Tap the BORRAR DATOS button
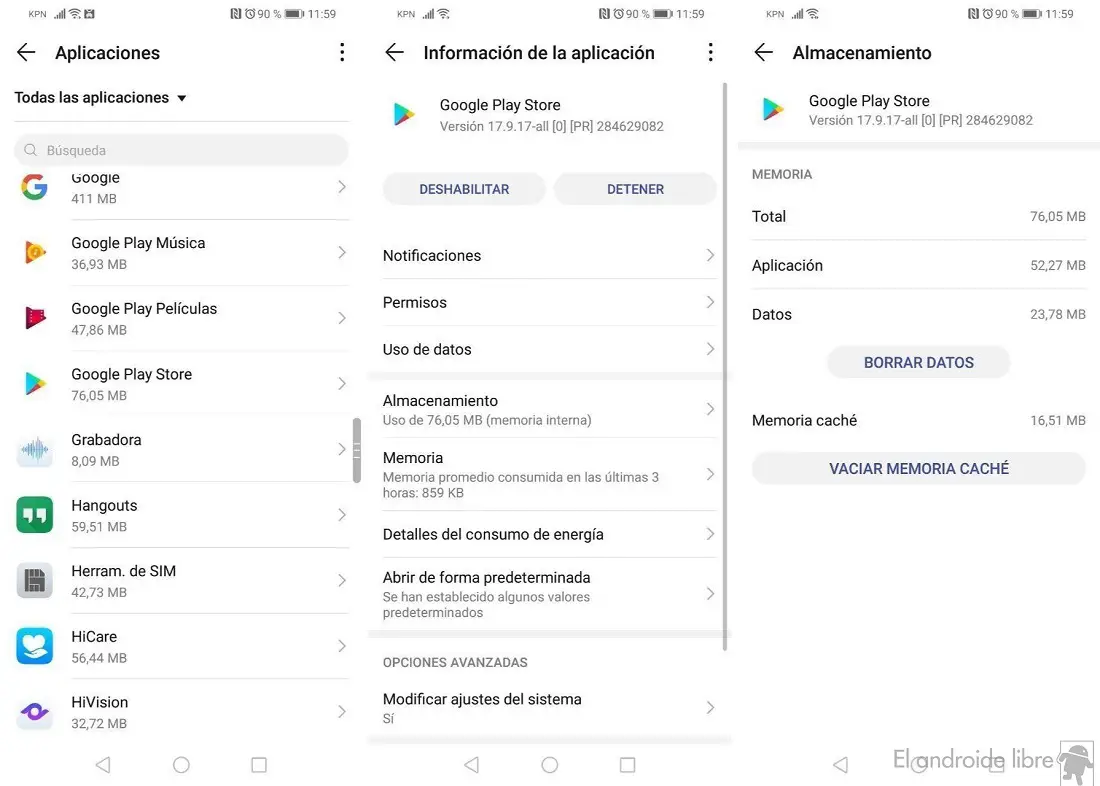 point(918,363)
